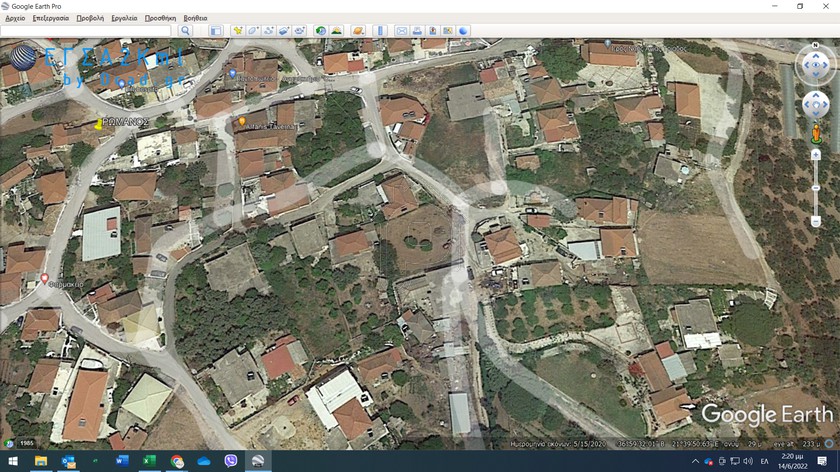Open Excel from the taskbar
The image size is (840, 472).
(149, 461)
